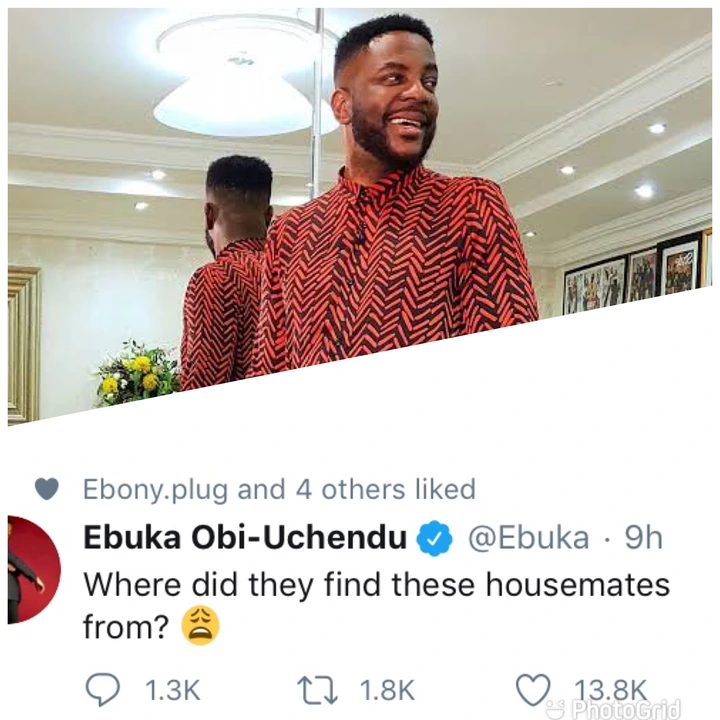The width and height of the screenshot is (720, 720).
Task: Click the reply speech bubble icon
Action: pyautogui.click(x=103, y=690)
